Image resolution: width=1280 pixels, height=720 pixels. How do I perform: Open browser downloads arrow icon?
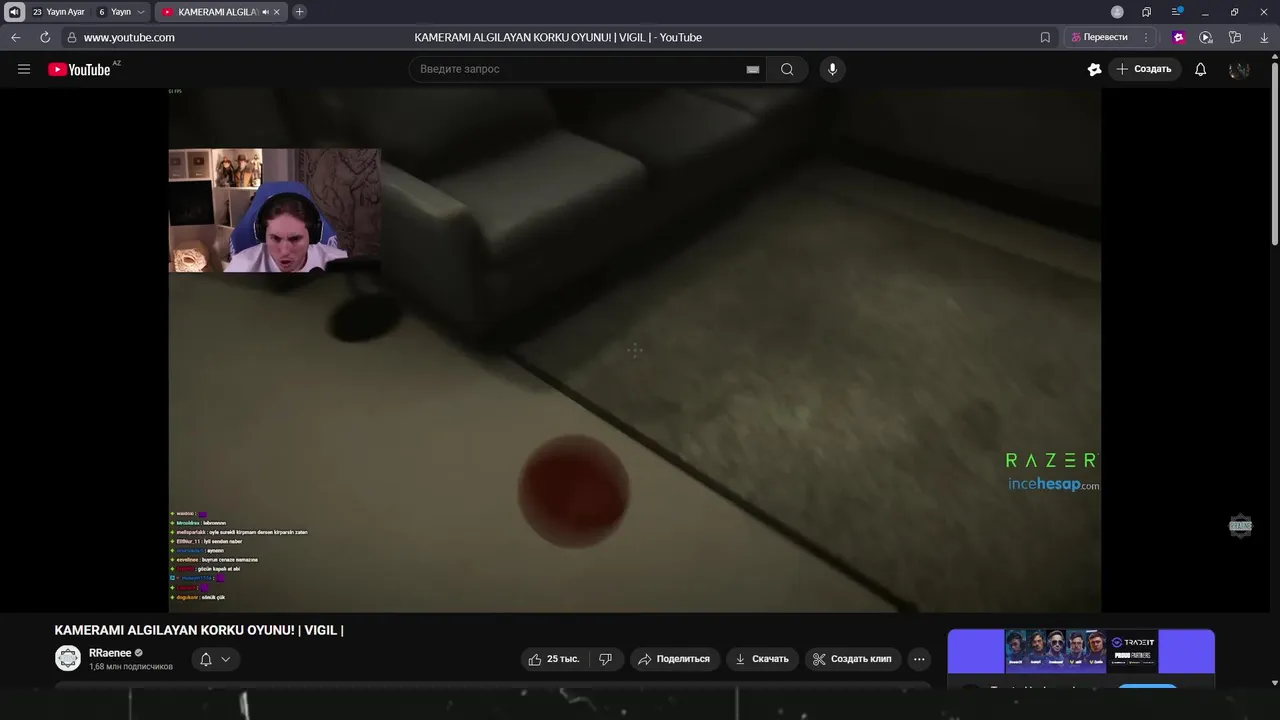pos(1264,37)
